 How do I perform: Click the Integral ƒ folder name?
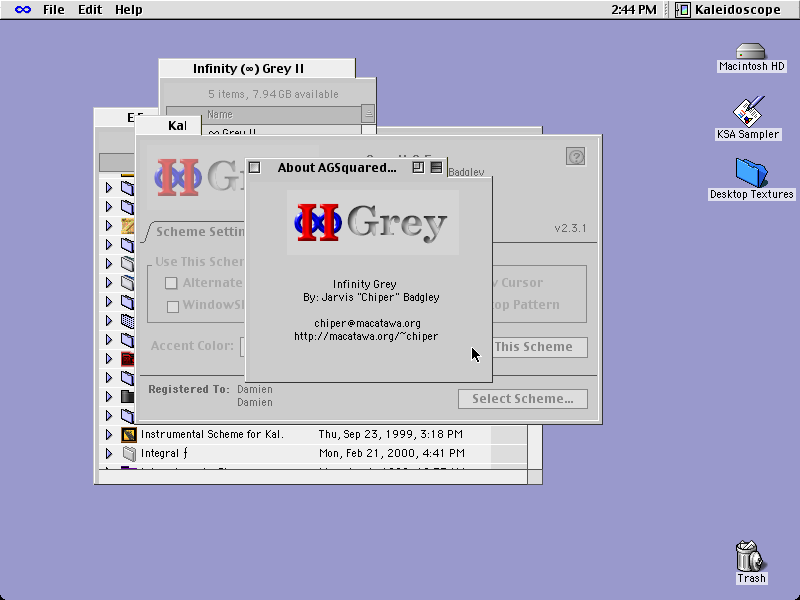click(164, 453)
